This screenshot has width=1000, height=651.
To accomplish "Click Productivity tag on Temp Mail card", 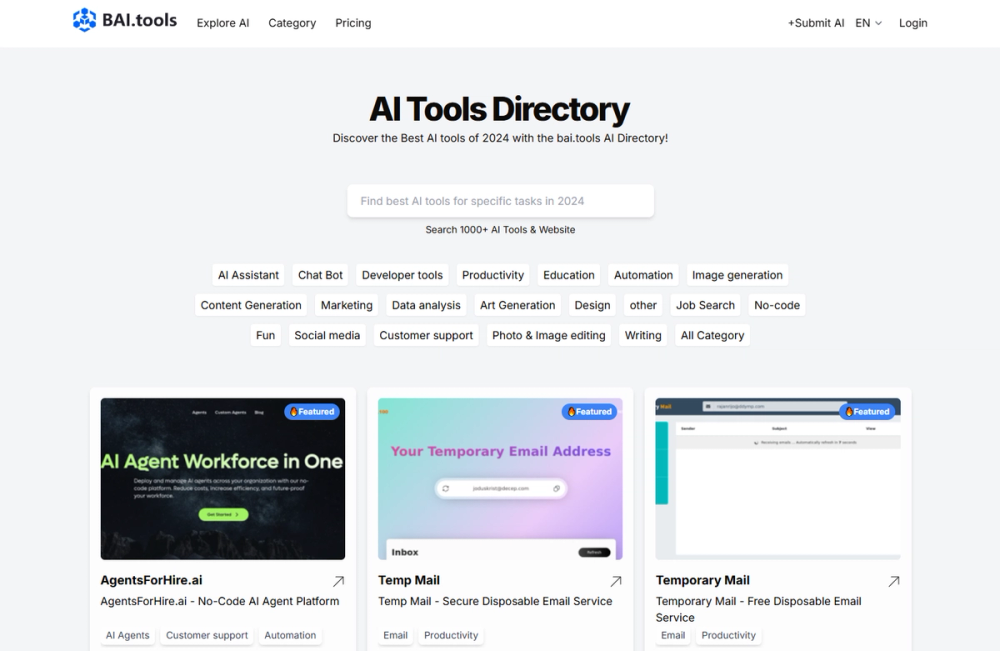I will click(x=451, y=635).
